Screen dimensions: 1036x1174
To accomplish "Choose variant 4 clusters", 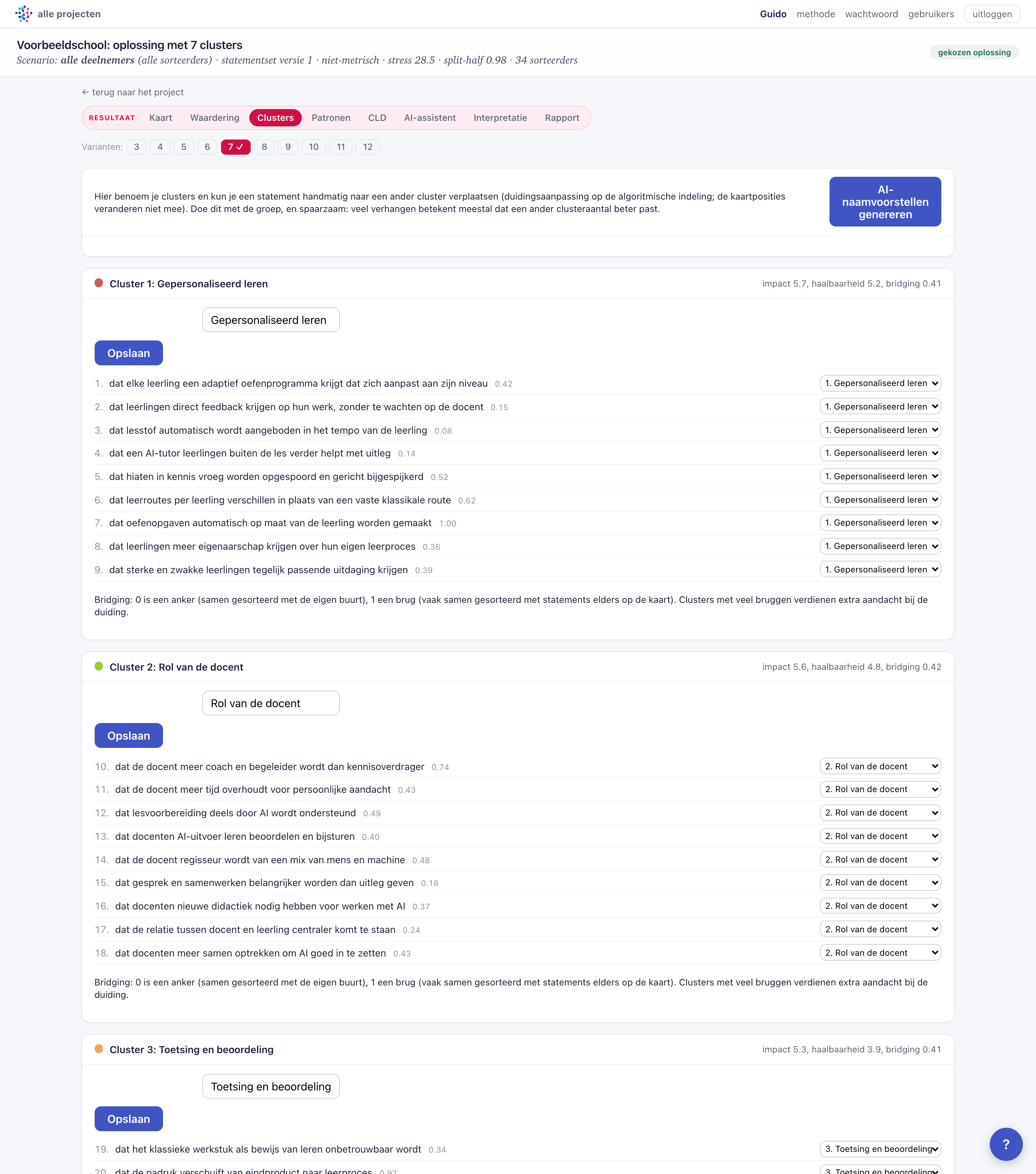I will [160, 147].
